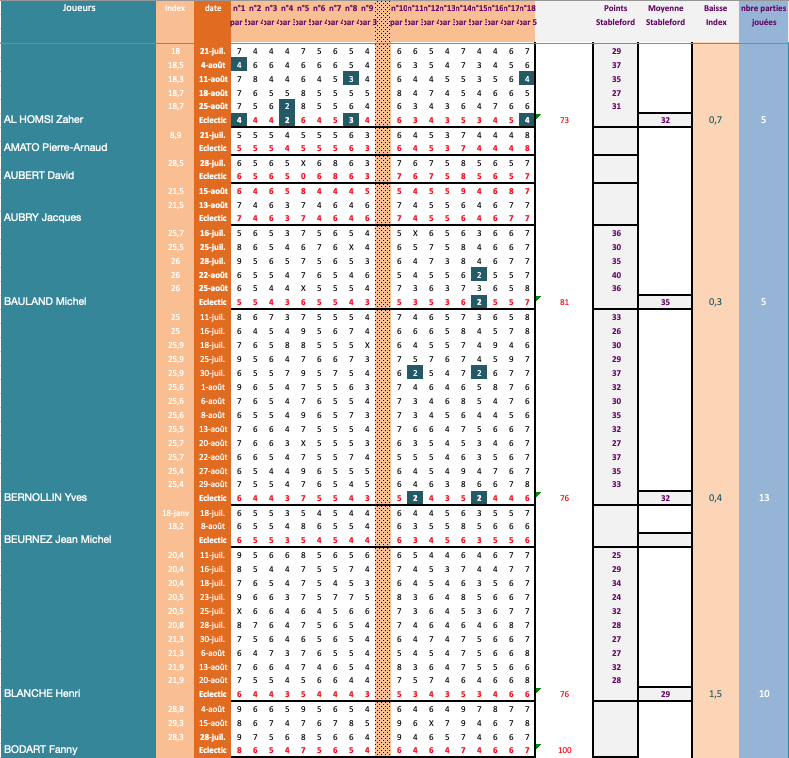Select parties jouées value 5 for AL HOMSI
Image resolution: width=789 pixels, height=758 pixels.
(763, 120)
